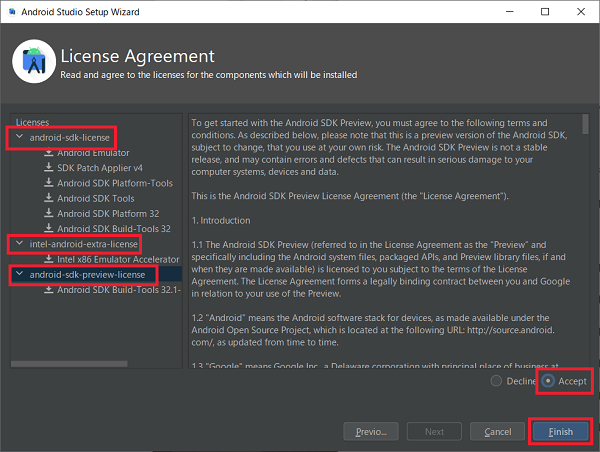The height and width of the screenshot is (452, 600).
Task: Close the Setup Wizard window
Action: point(581,12)
